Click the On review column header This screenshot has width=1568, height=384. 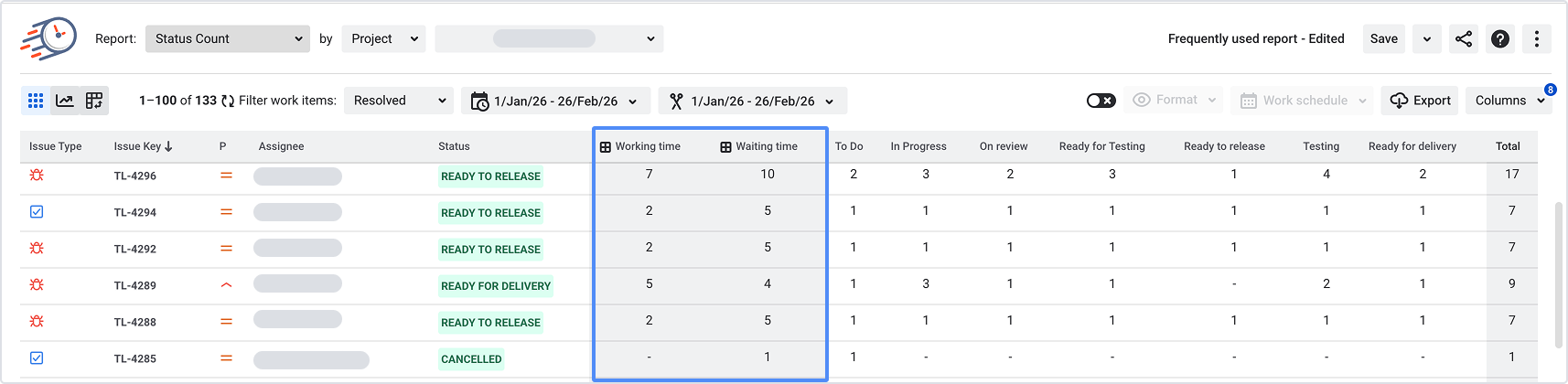point(1004,146)
